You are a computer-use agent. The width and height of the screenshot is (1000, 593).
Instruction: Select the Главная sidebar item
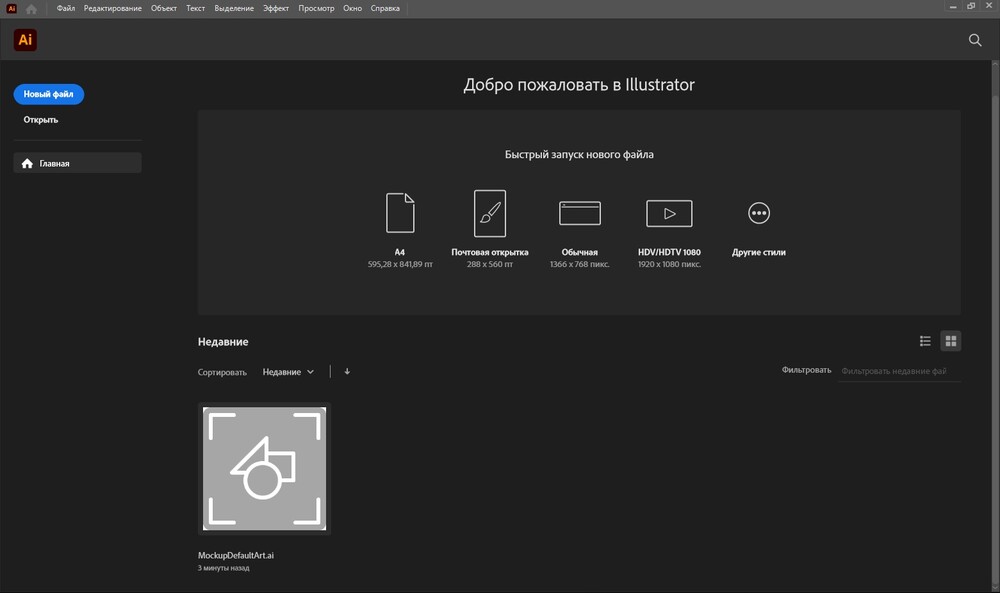(x=77, y=163)
